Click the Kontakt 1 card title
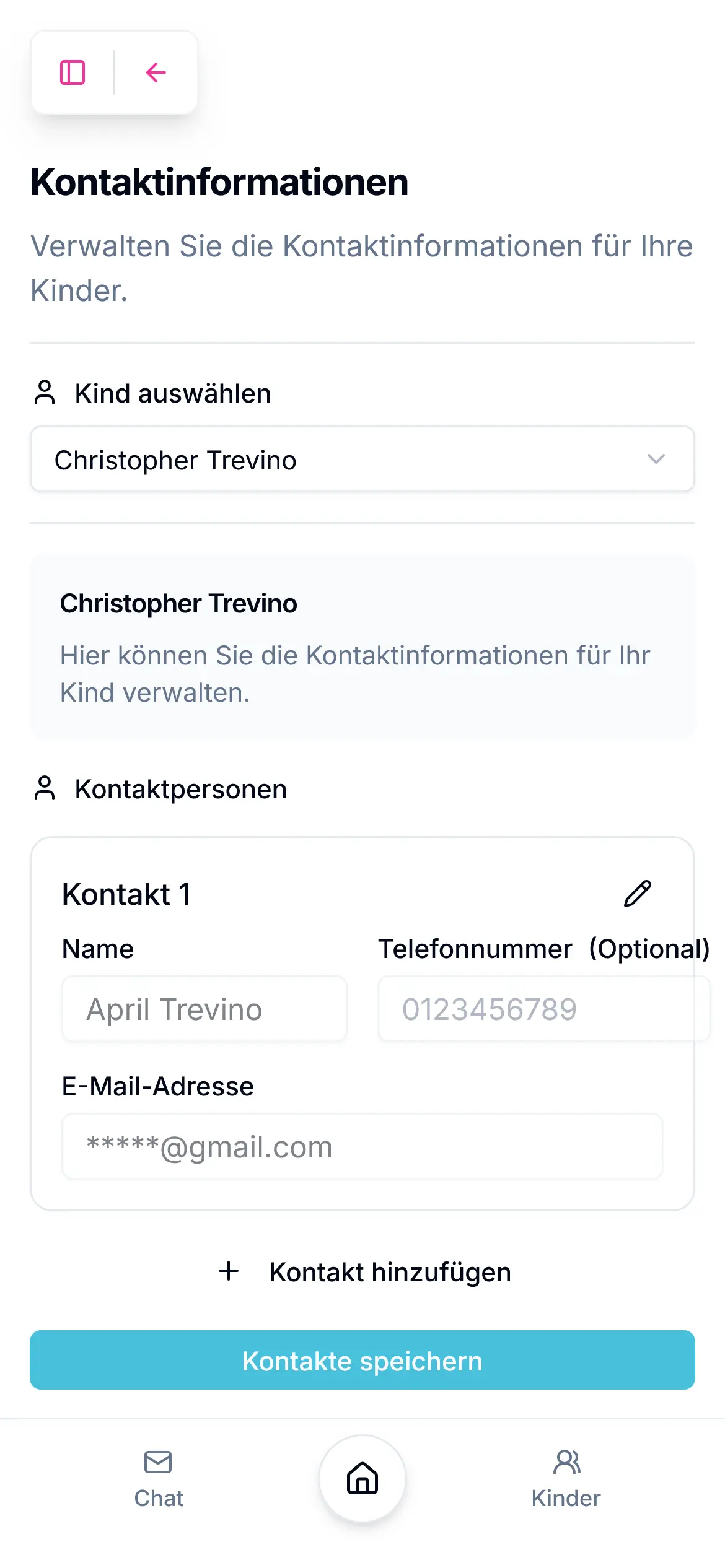The width and height of the screenshot is (725, 1568). coord(126,895)
